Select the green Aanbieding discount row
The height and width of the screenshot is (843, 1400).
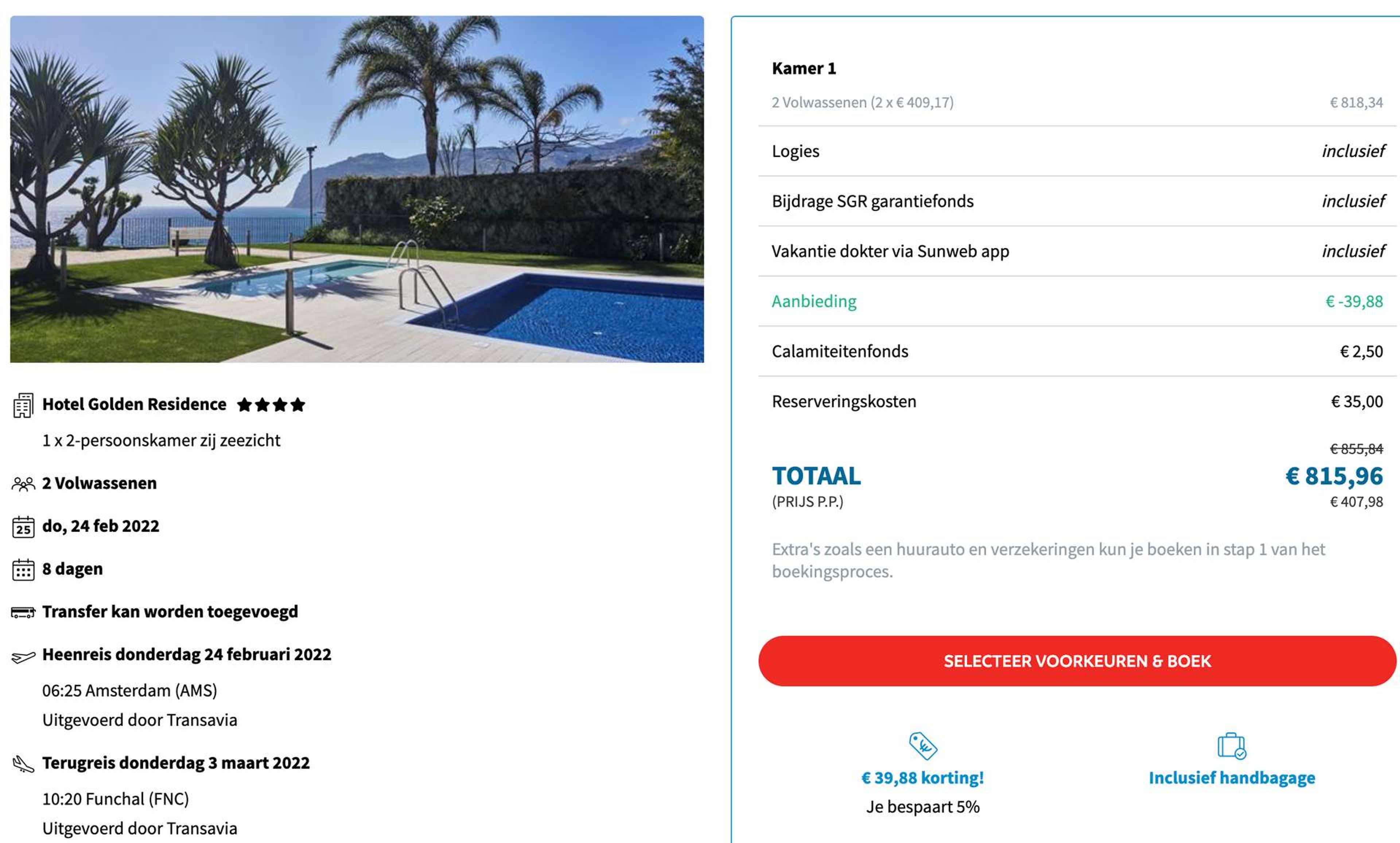click(1077, 302)
